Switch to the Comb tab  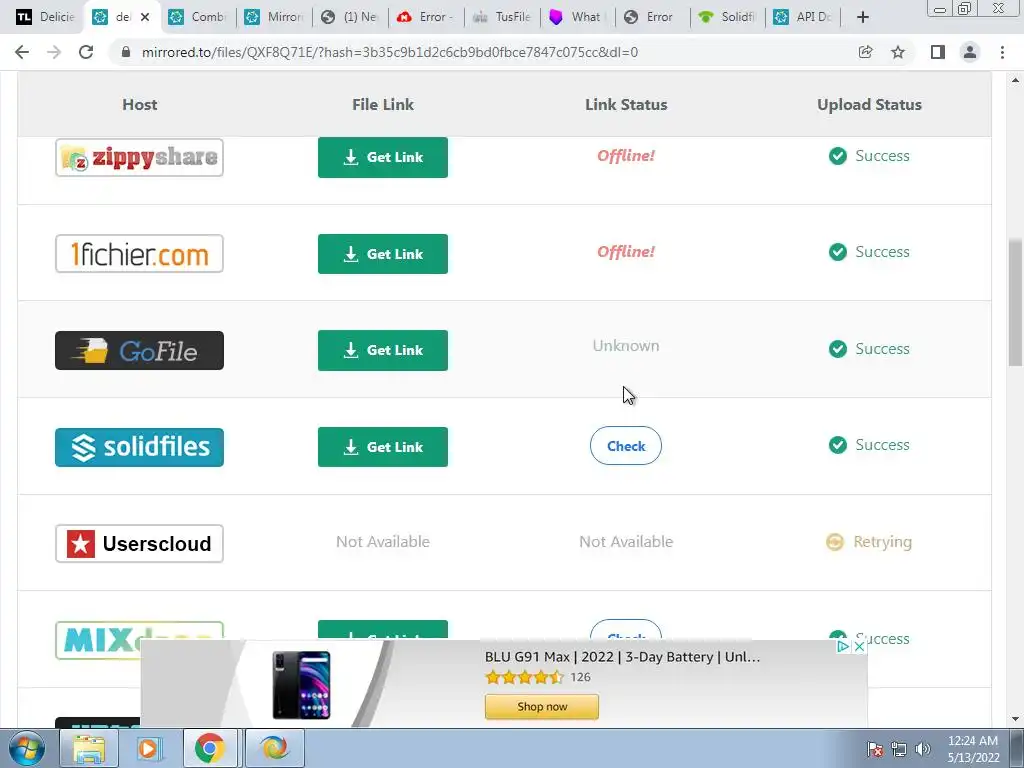click(198, 17)
